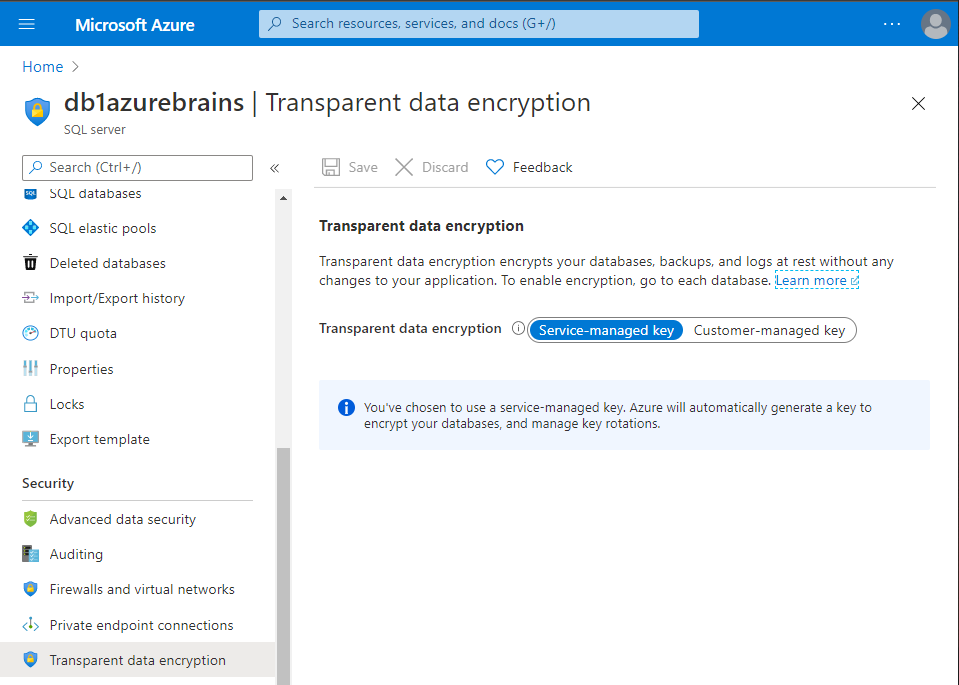Open the Learn more link
959x685 pixels.
816,280
